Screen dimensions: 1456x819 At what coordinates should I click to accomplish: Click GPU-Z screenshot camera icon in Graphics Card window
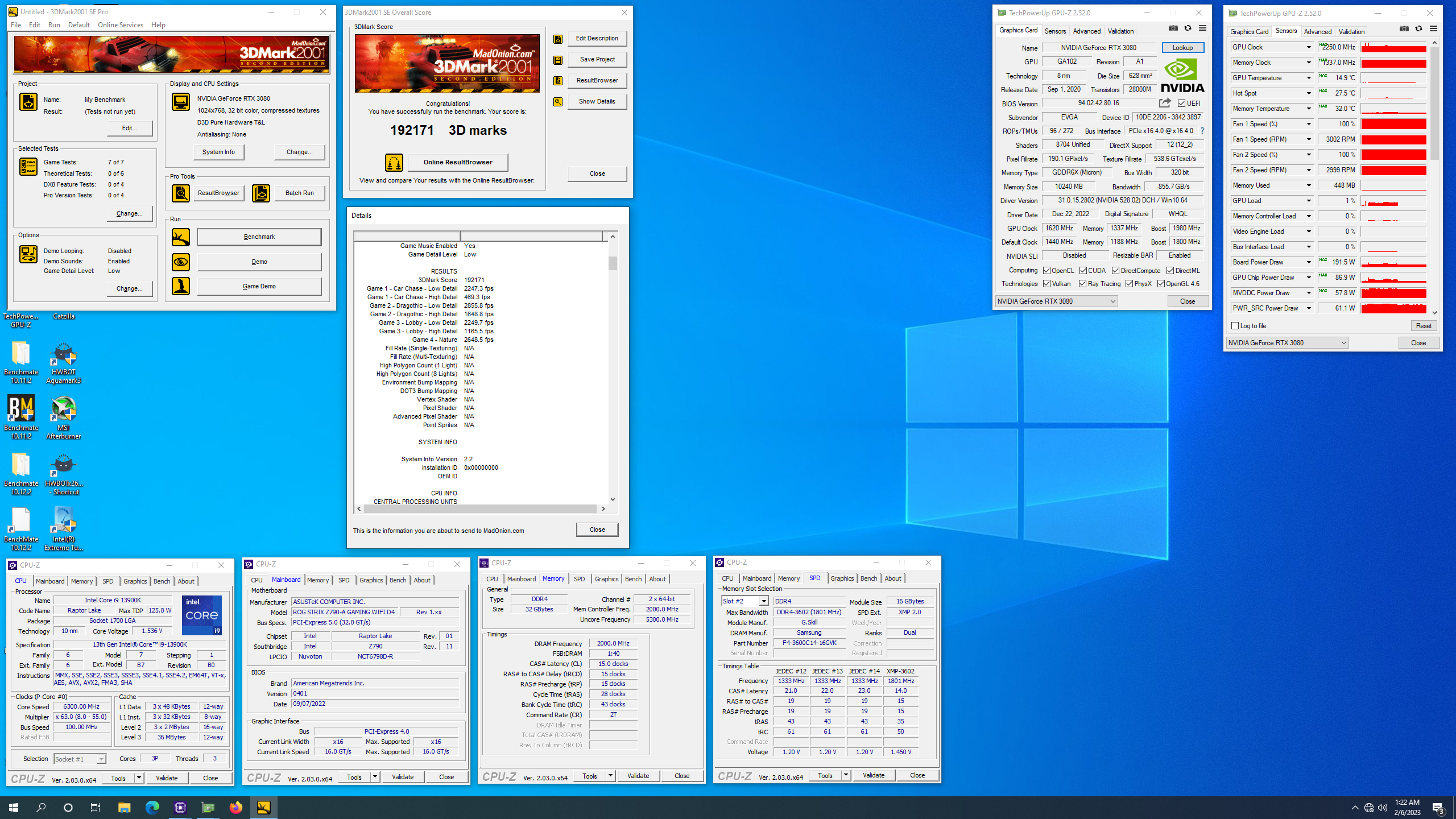[x=1173, y=28]
